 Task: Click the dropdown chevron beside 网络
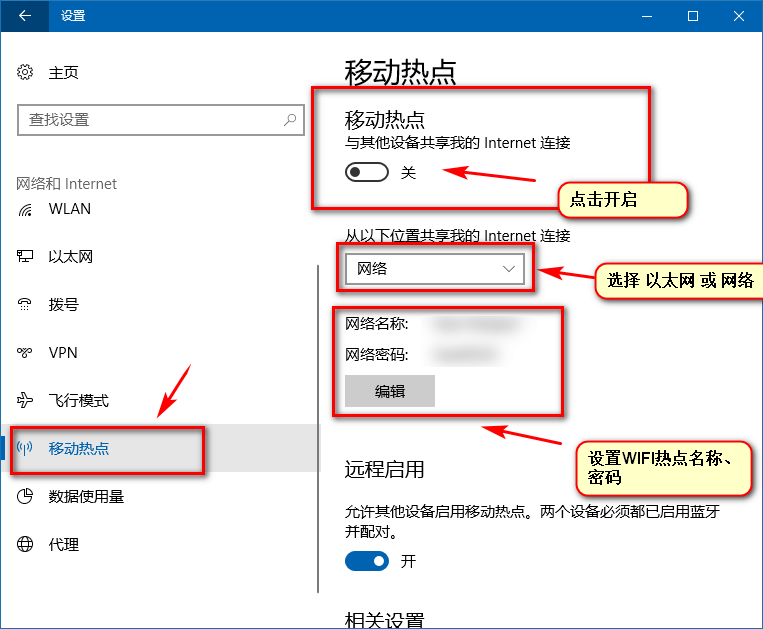[510, 269]
